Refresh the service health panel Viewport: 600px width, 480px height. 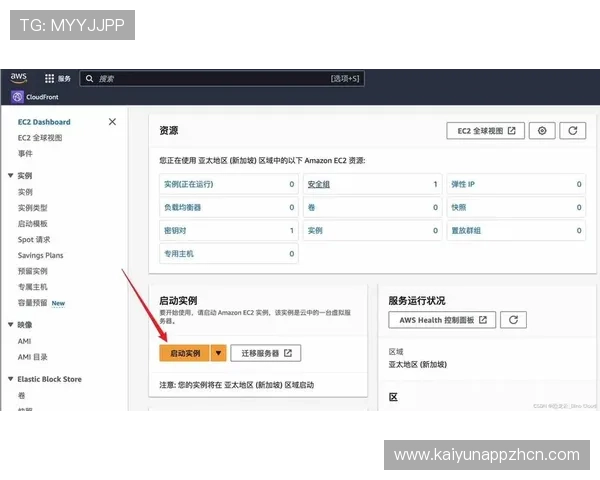pyautogui.click(x=513, y=320)
